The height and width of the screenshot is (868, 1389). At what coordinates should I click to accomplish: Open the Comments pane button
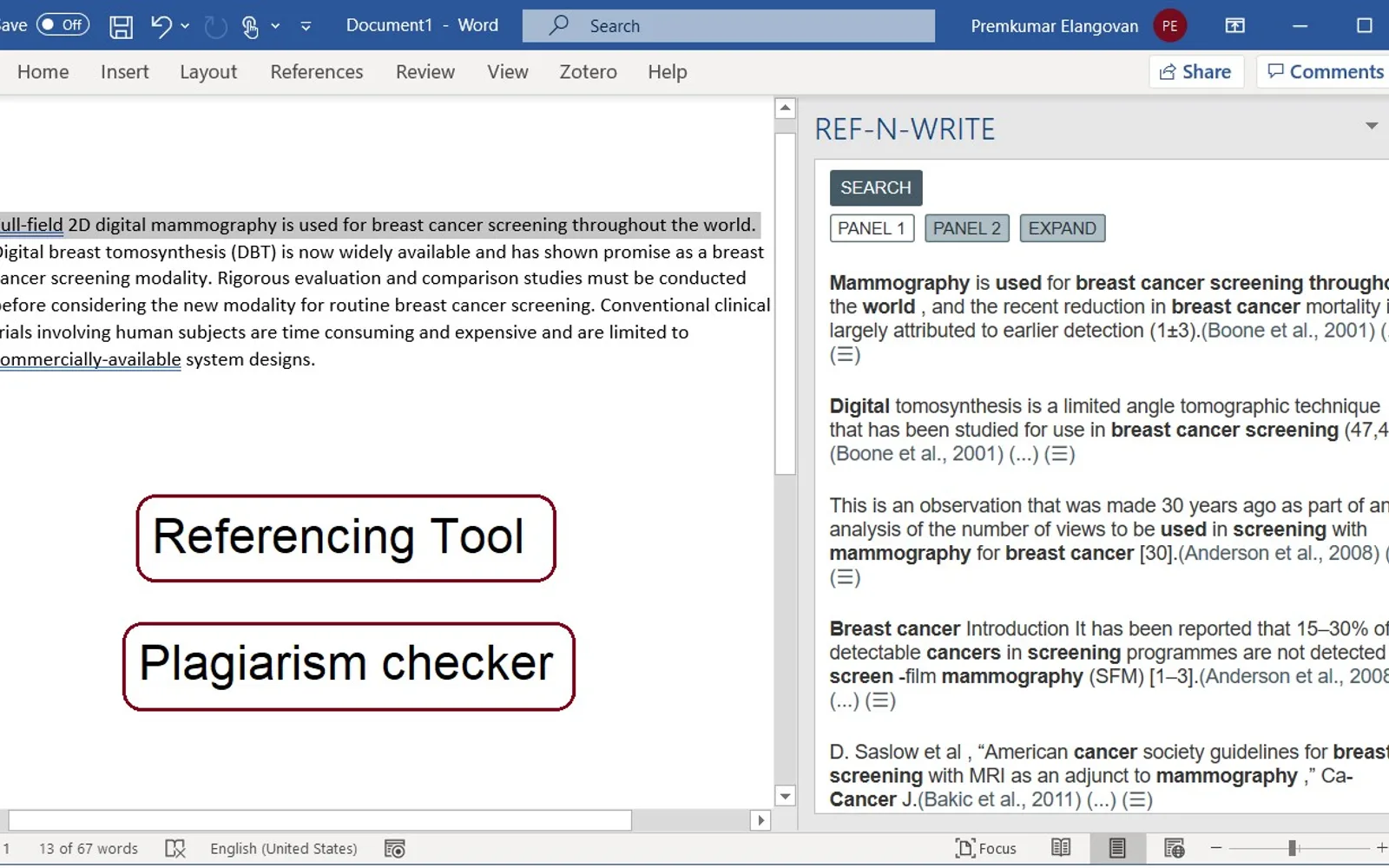(1324, 72)
